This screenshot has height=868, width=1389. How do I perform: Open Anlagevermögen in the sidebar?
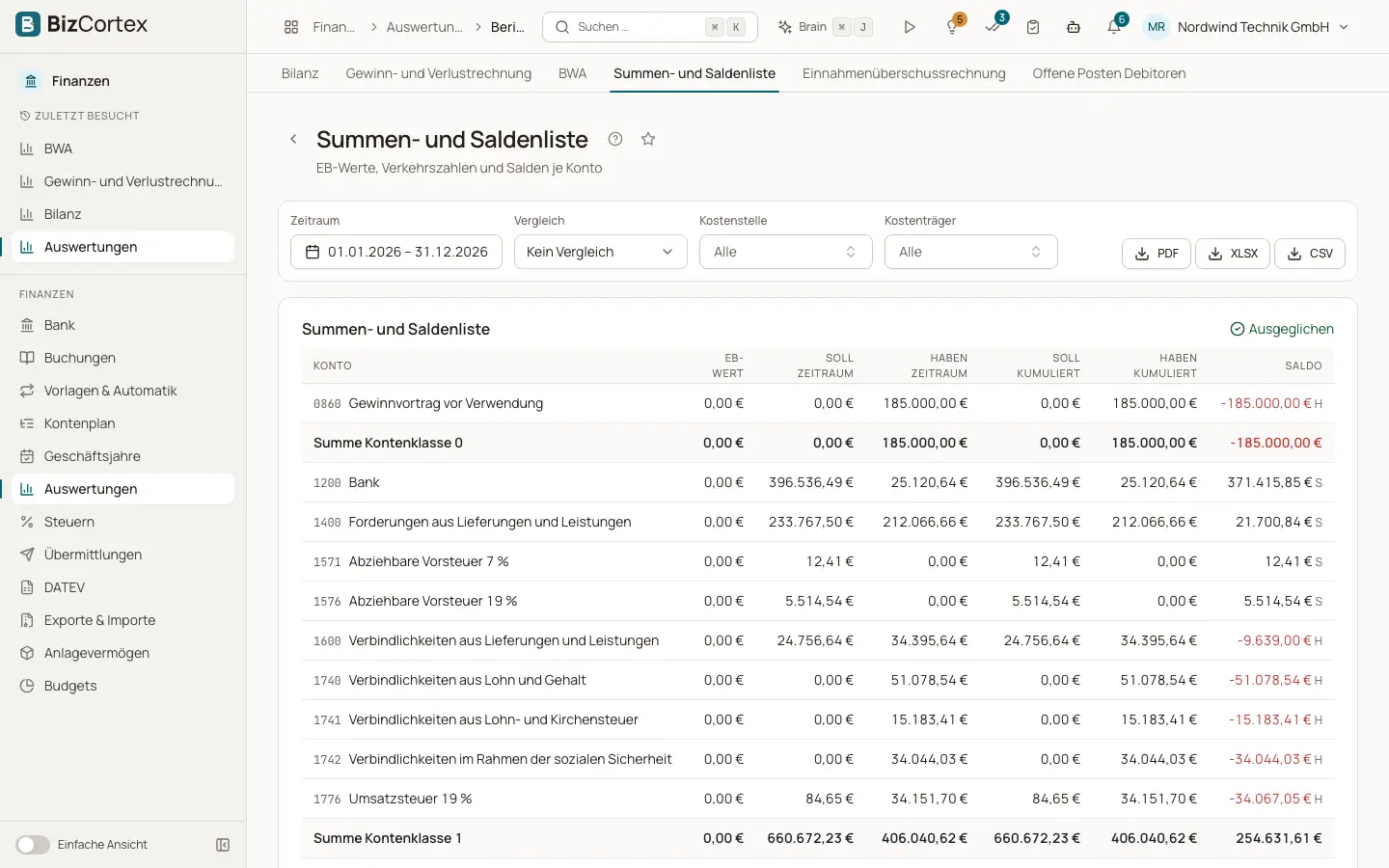click(x=123, y=653)
